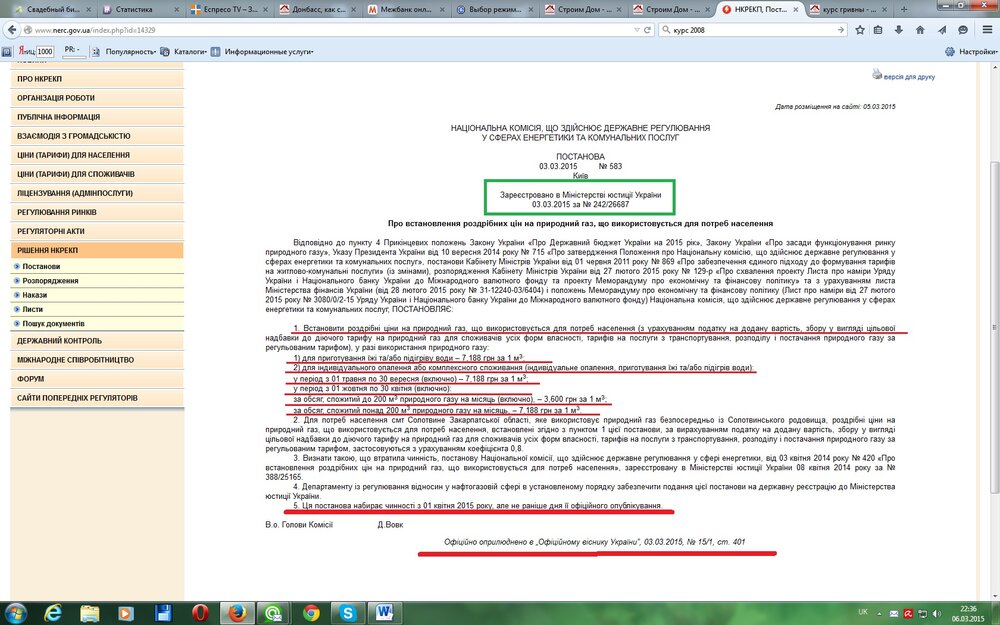The height and width of the screenshot is (625, 1000).
Task: Go to the browser home page icon
Action: (920, 30)
